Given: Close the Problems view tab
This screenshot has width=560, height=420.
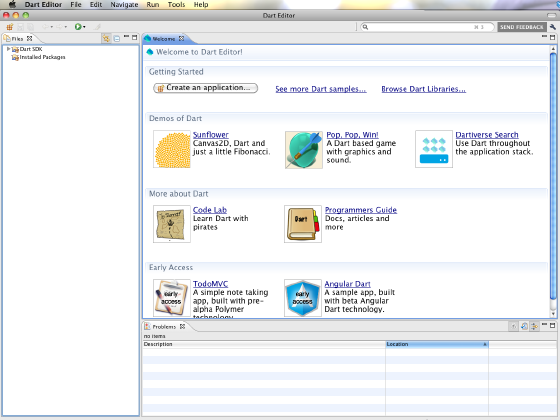Looking at the screenshot, I should coord(182,326).
